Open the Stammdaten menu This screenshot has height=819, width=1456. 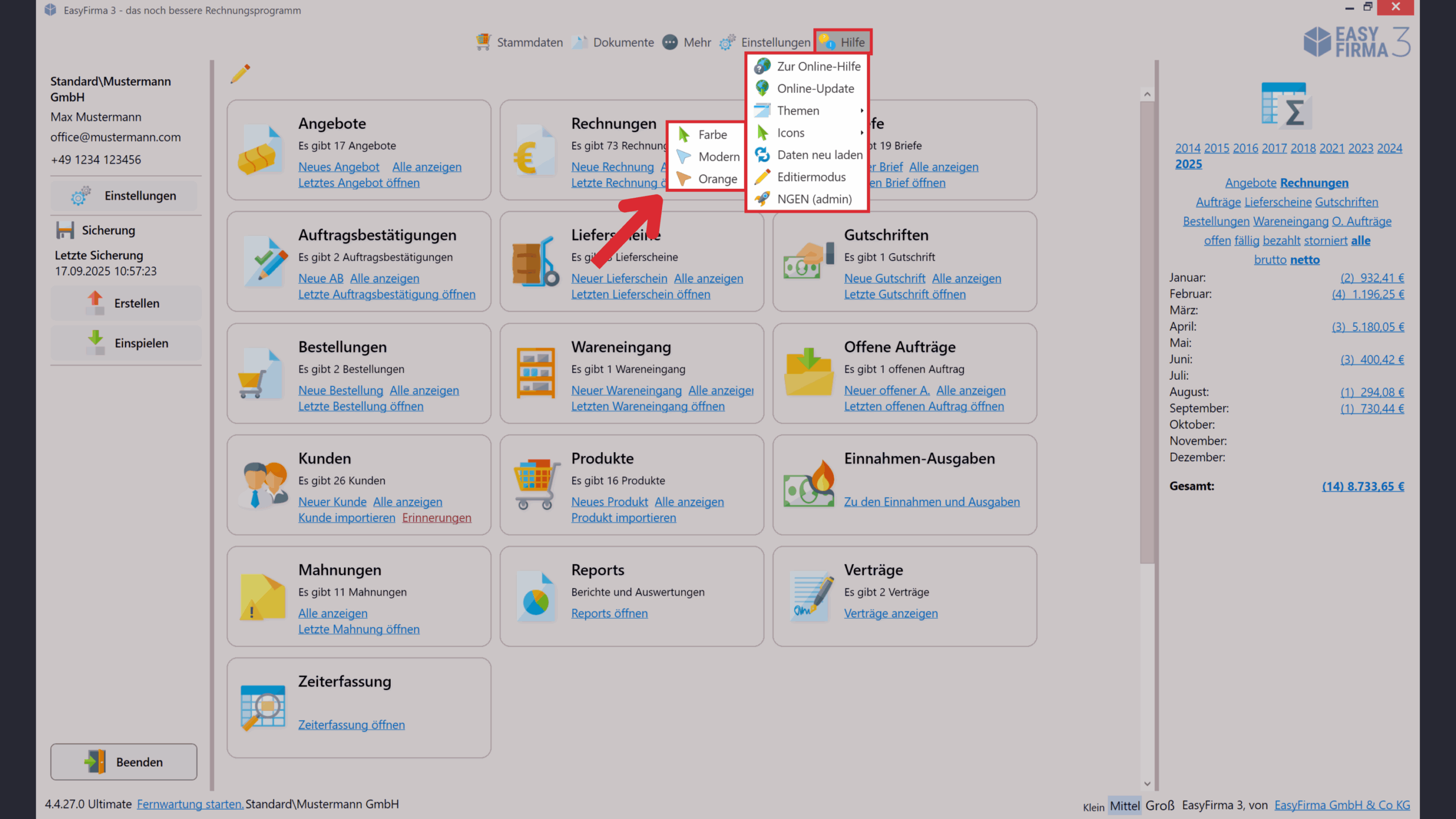(x=519, y=43)
